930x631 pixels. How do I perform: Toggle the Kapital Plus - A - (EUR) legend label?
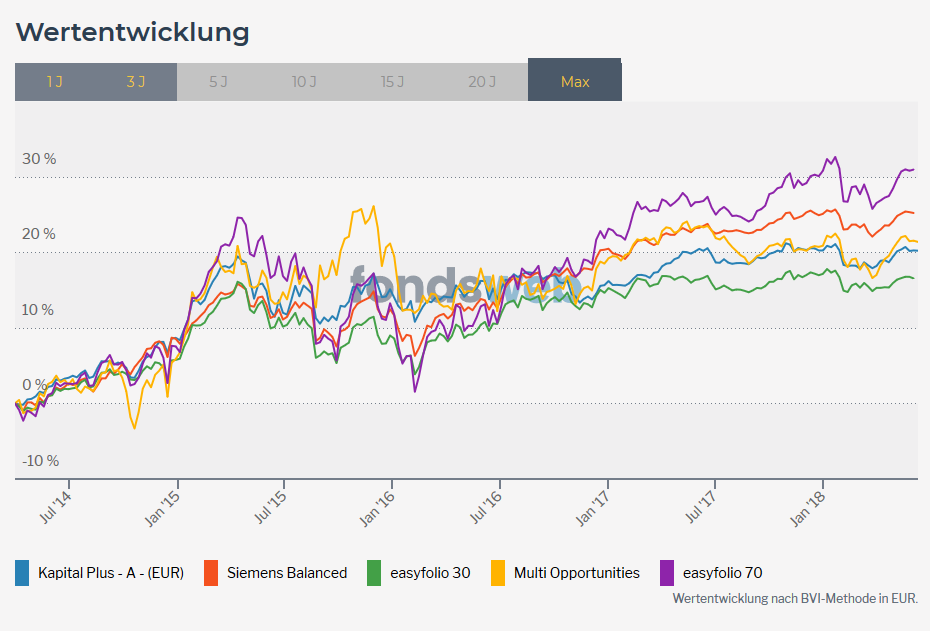coord(111,573)
